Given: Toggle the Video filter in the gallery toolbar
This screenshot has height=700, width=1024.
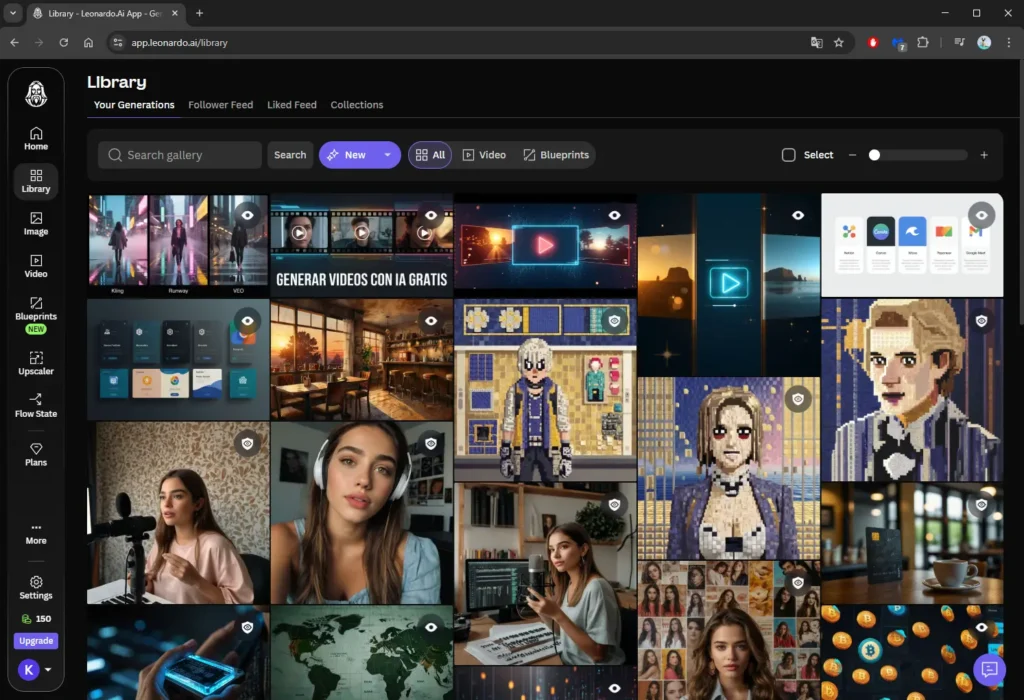Looking at the screenshot, I should [484, 155].
